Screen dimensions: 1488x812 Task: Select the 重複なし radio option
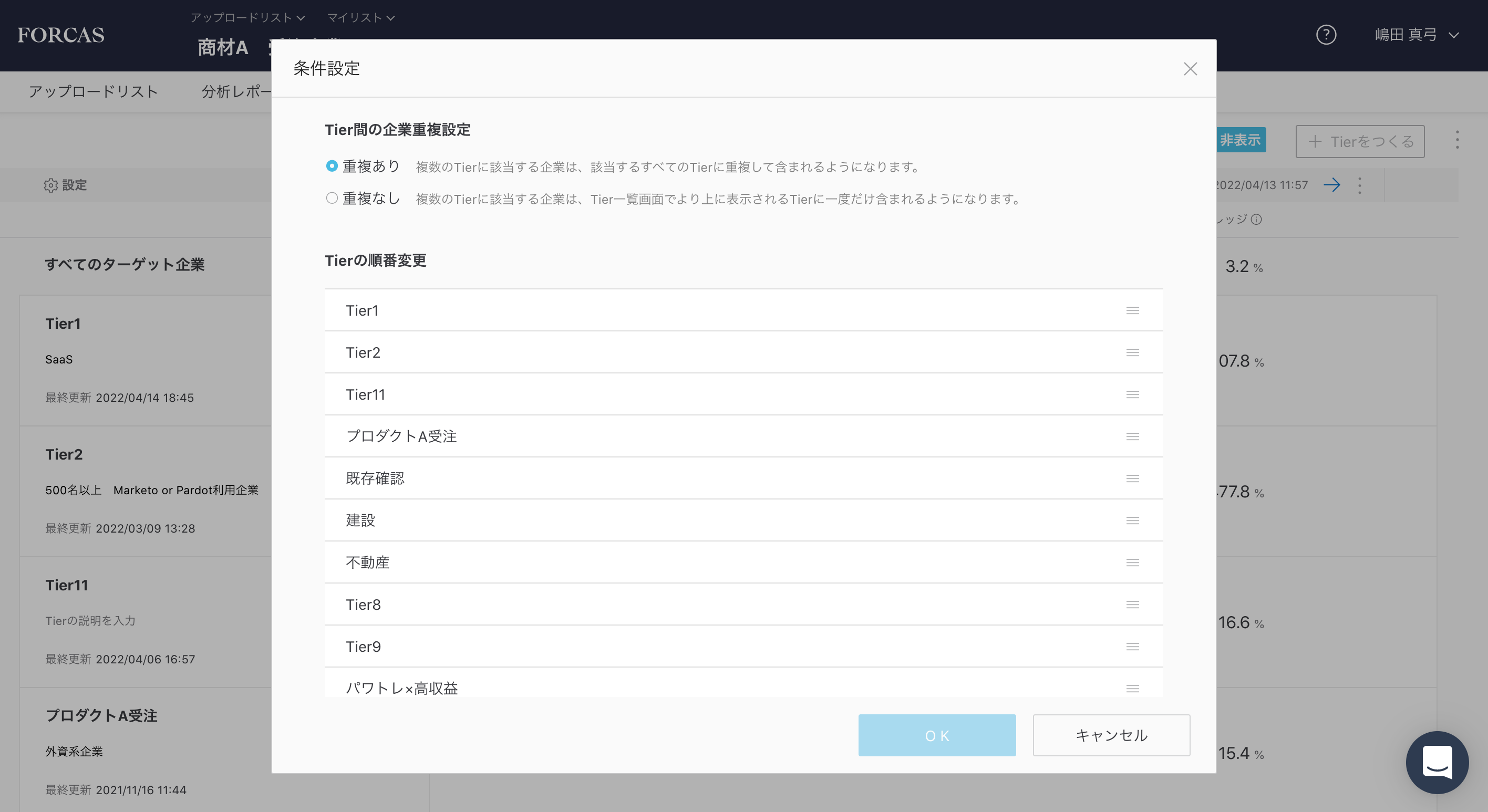(x=332, y=199)
